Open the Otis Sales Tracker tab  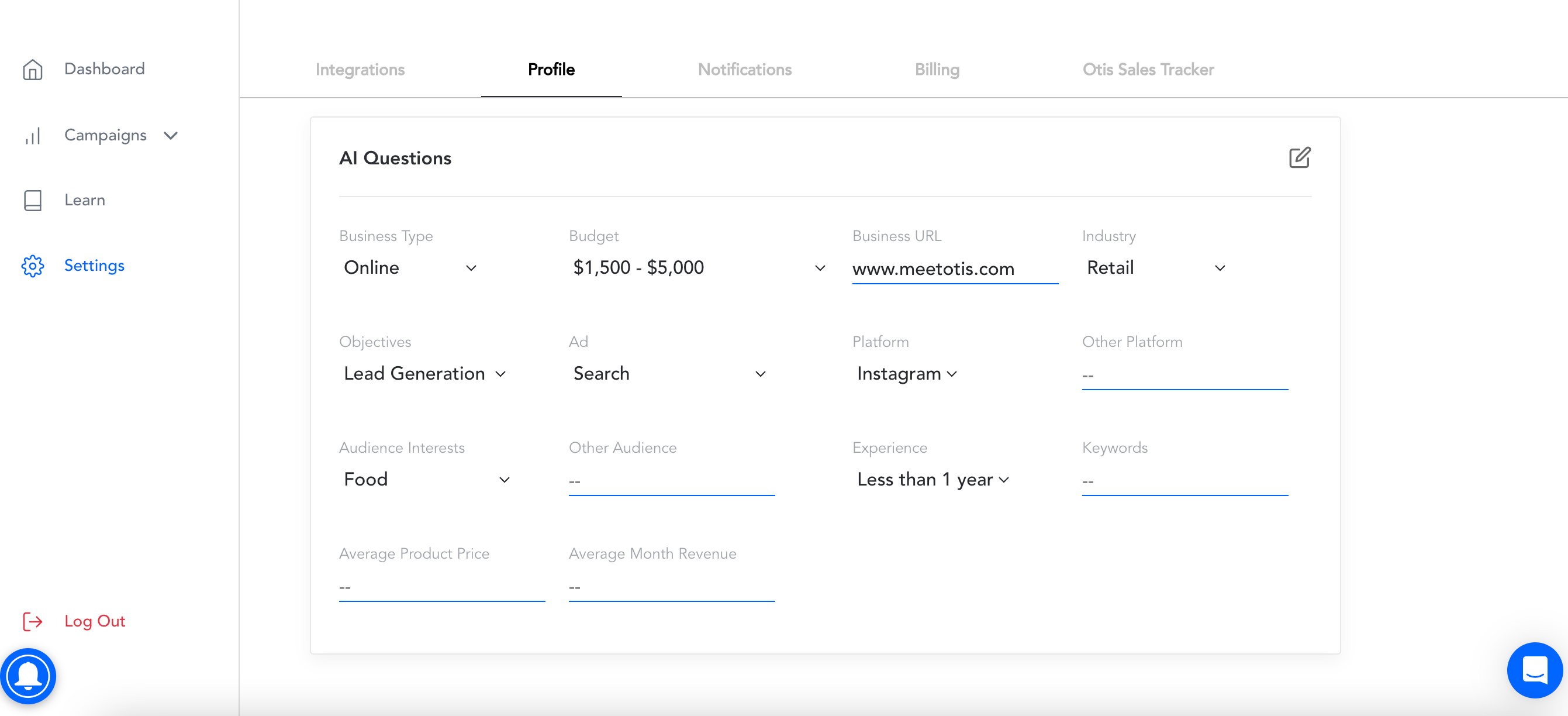[1148, 70]
